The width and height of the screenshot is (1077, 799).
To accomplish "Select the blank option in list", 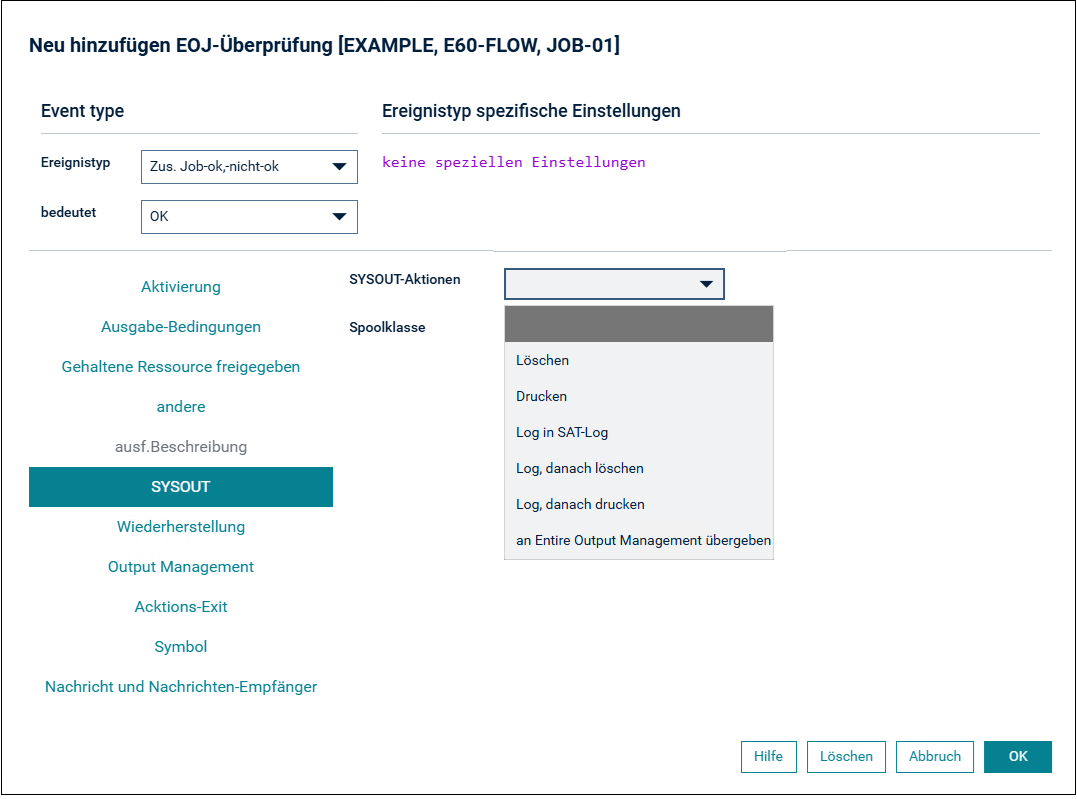I will (x=639, y=324).
